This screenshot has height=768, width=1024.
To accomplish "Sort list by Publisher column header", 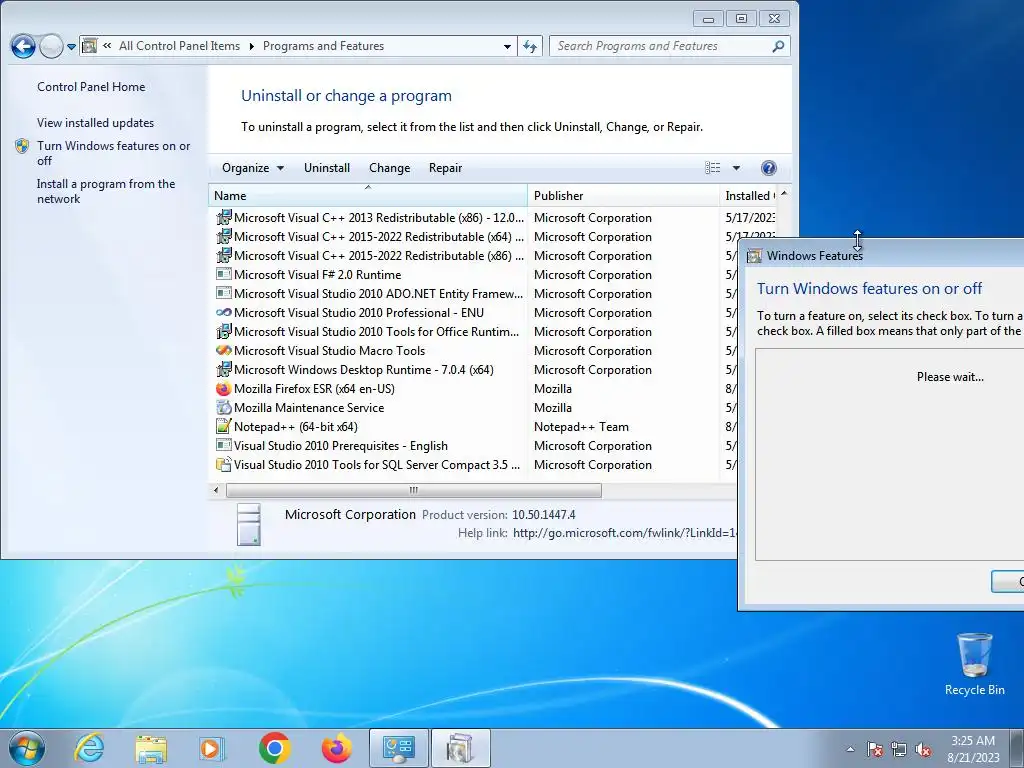I will 623,195.
